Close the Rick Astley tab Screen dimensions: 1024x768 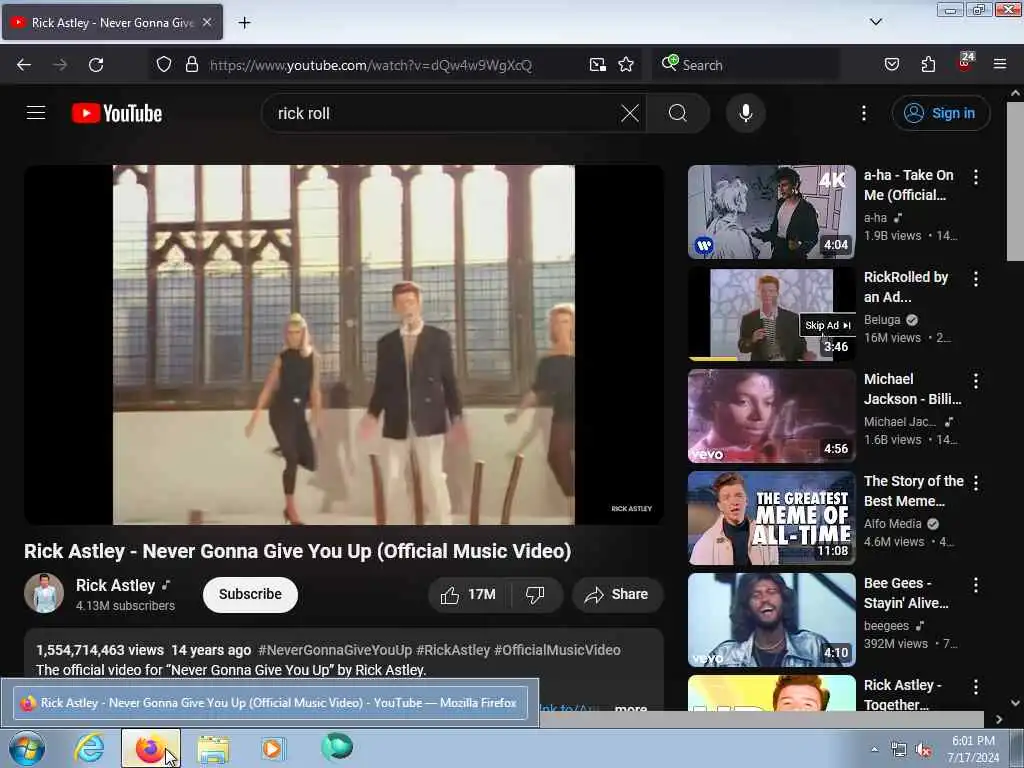pos(207,22)
